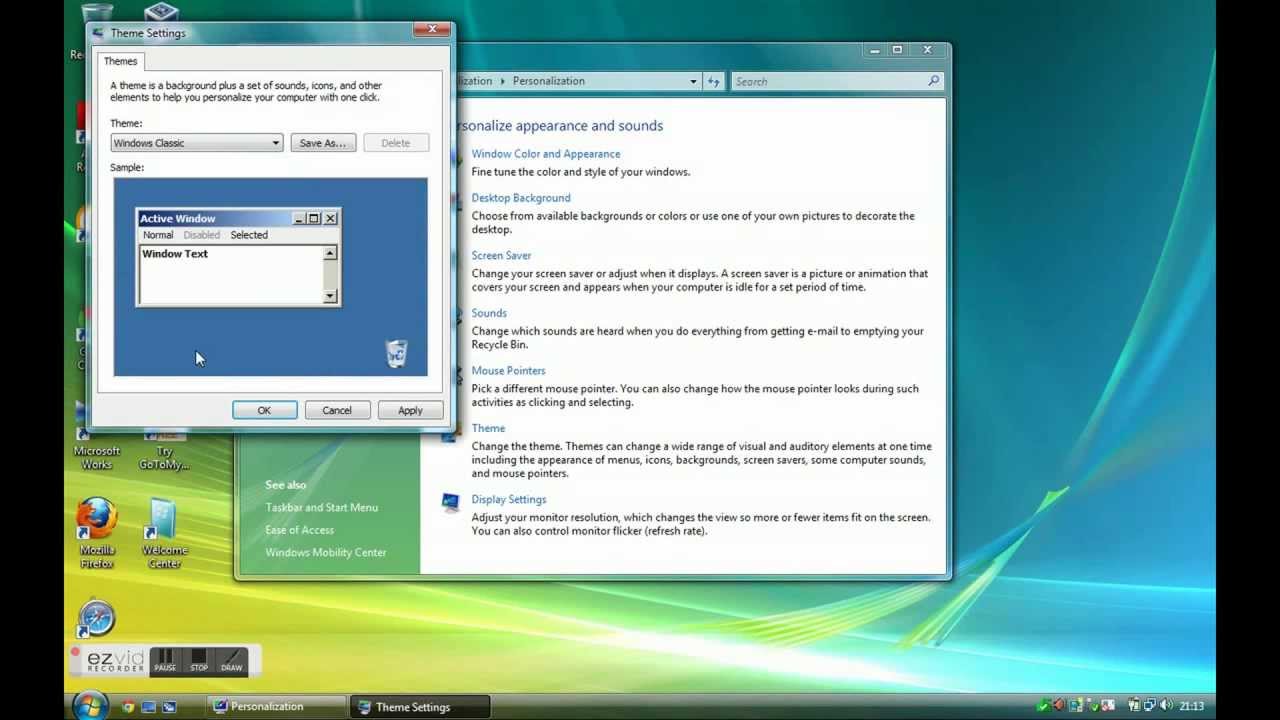This screenshot has width=1280, height=720.
Task: Pause the ezvid recording
Action: (165, 661)
